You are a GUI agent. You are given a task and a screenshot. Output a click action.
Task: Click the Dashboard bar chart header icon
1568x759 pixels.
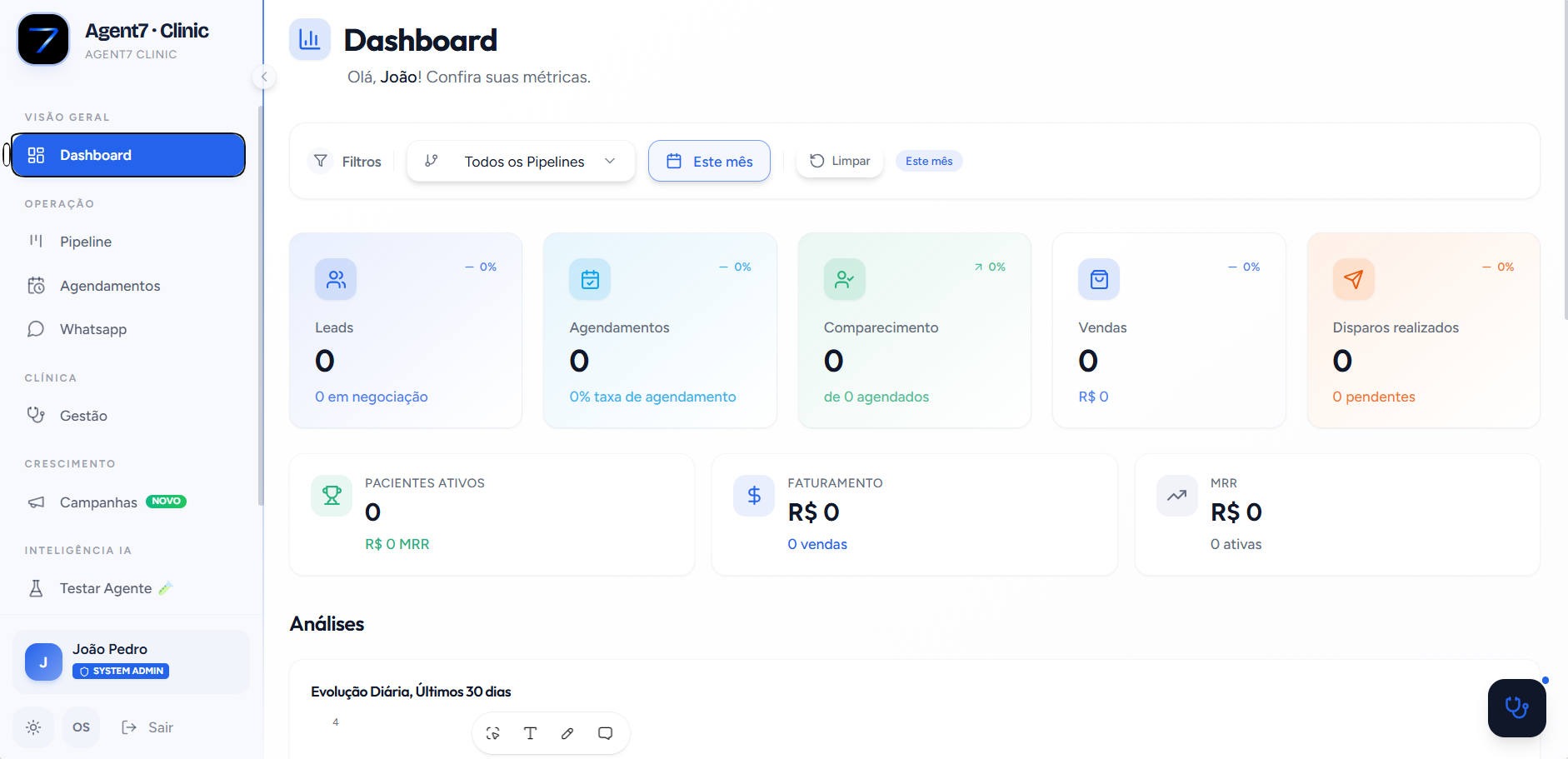(310, 39)
